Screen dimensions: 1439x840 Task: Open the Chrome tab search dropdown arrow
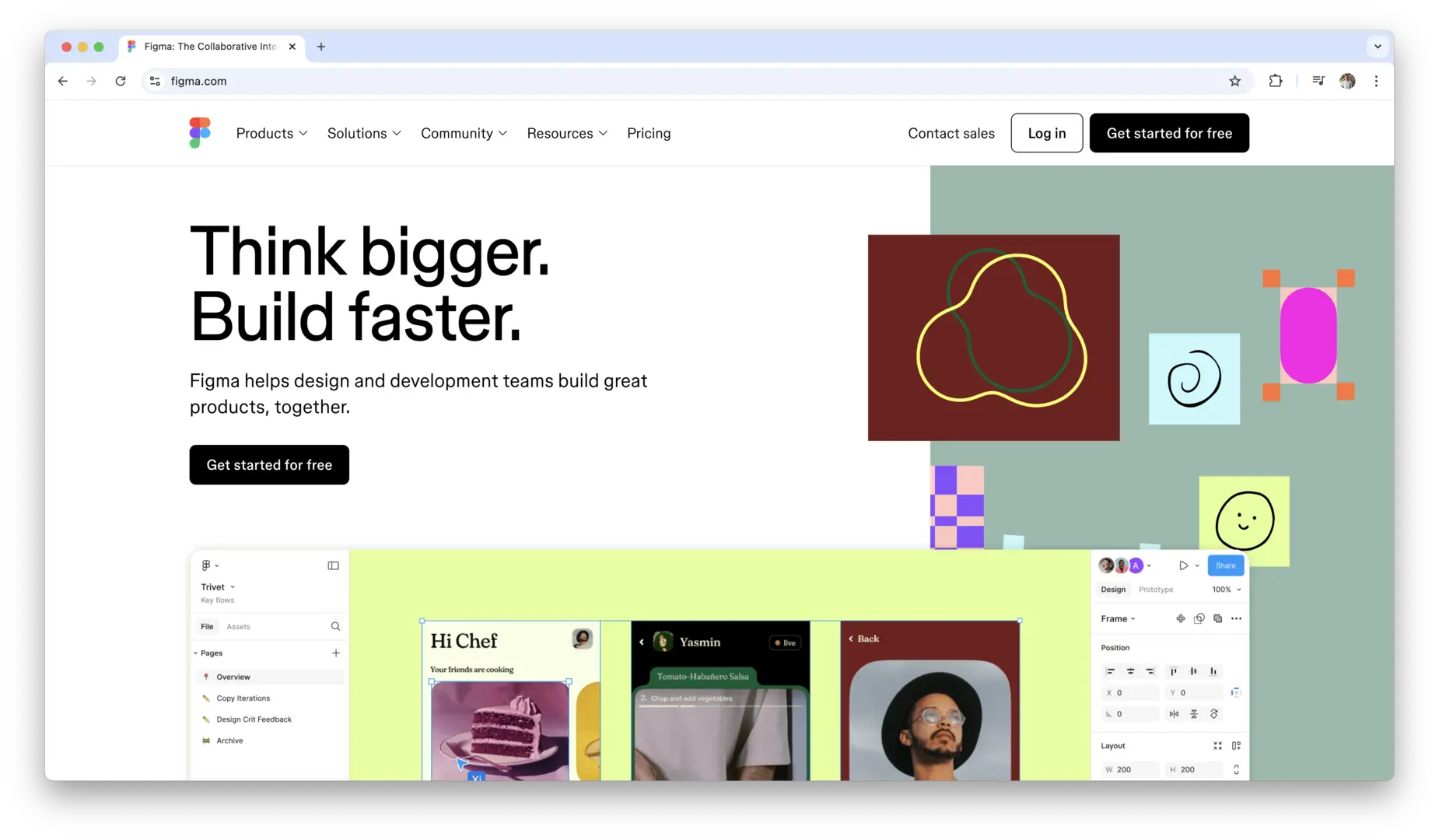pyautogui.click(x=1378, y=47)
